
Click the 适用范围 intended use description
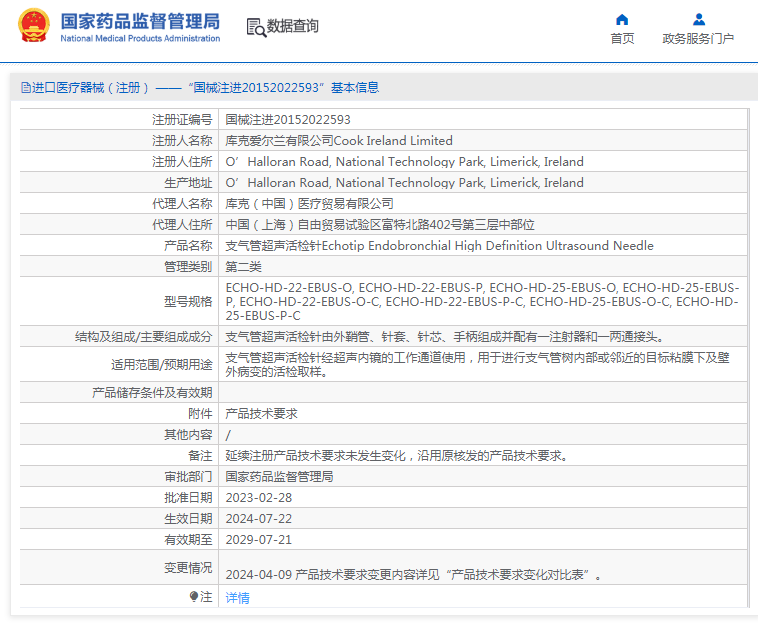click(x=478, y=364)
